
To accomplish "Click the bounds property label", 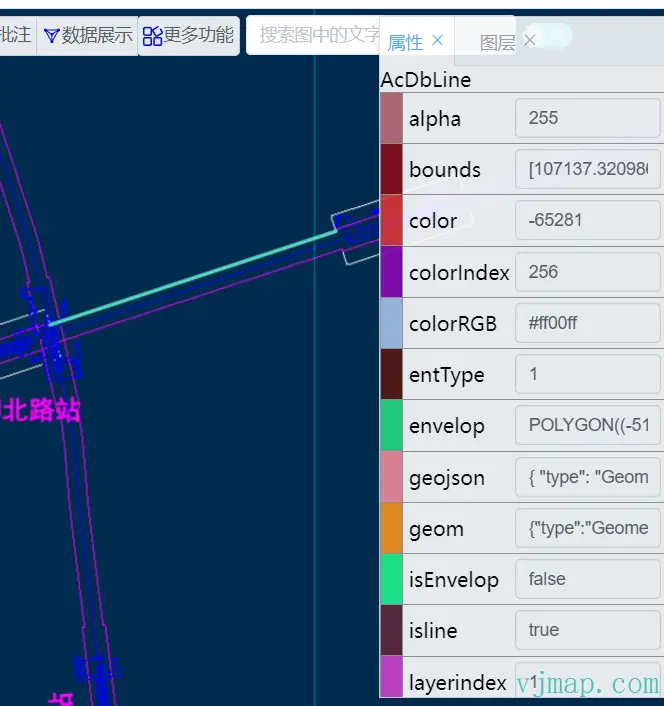I will pos(445,170).
